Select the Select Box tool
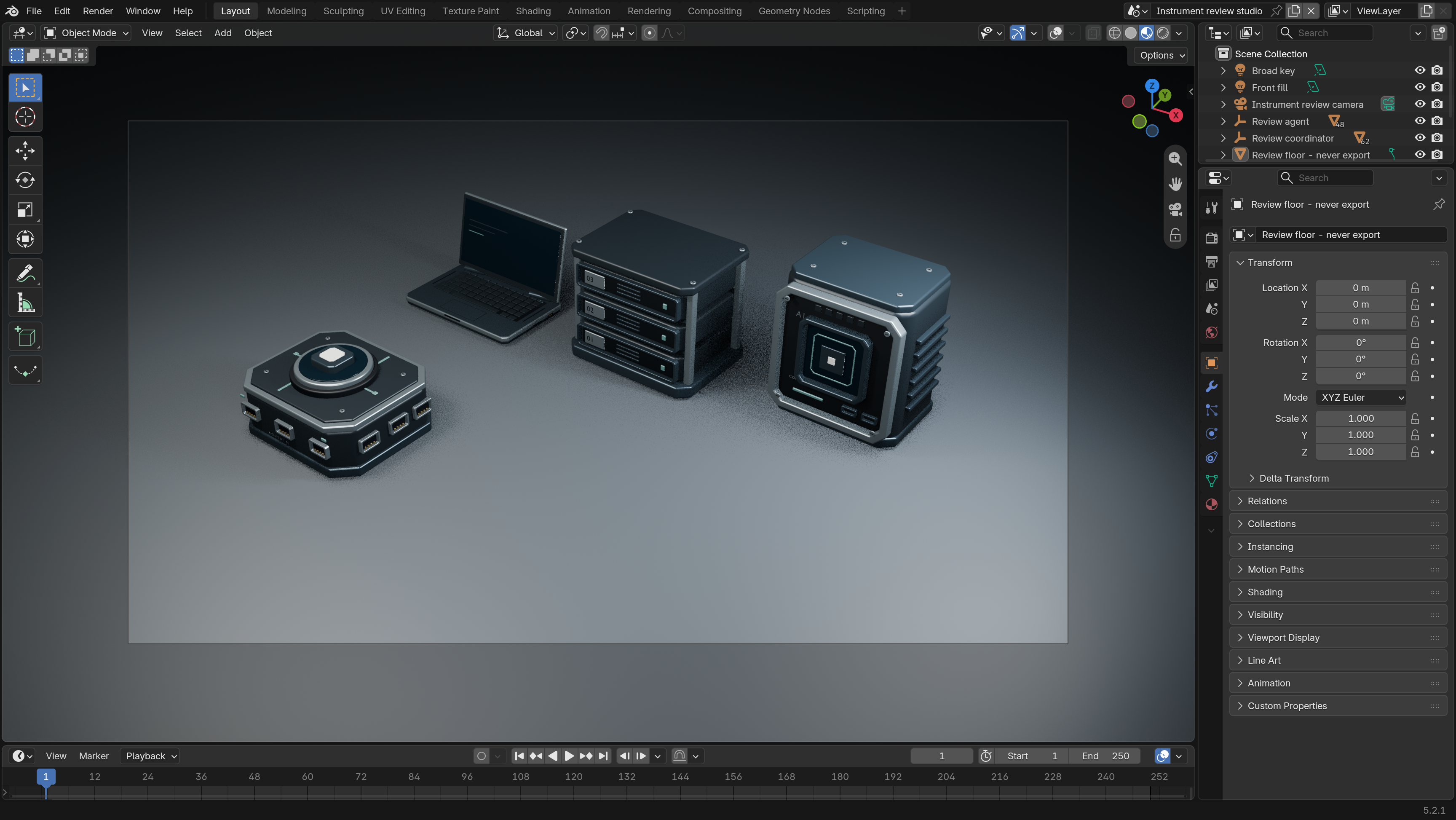Image resolution: width=1456 pixels, height=820 pixels. (x=25, y=88)
